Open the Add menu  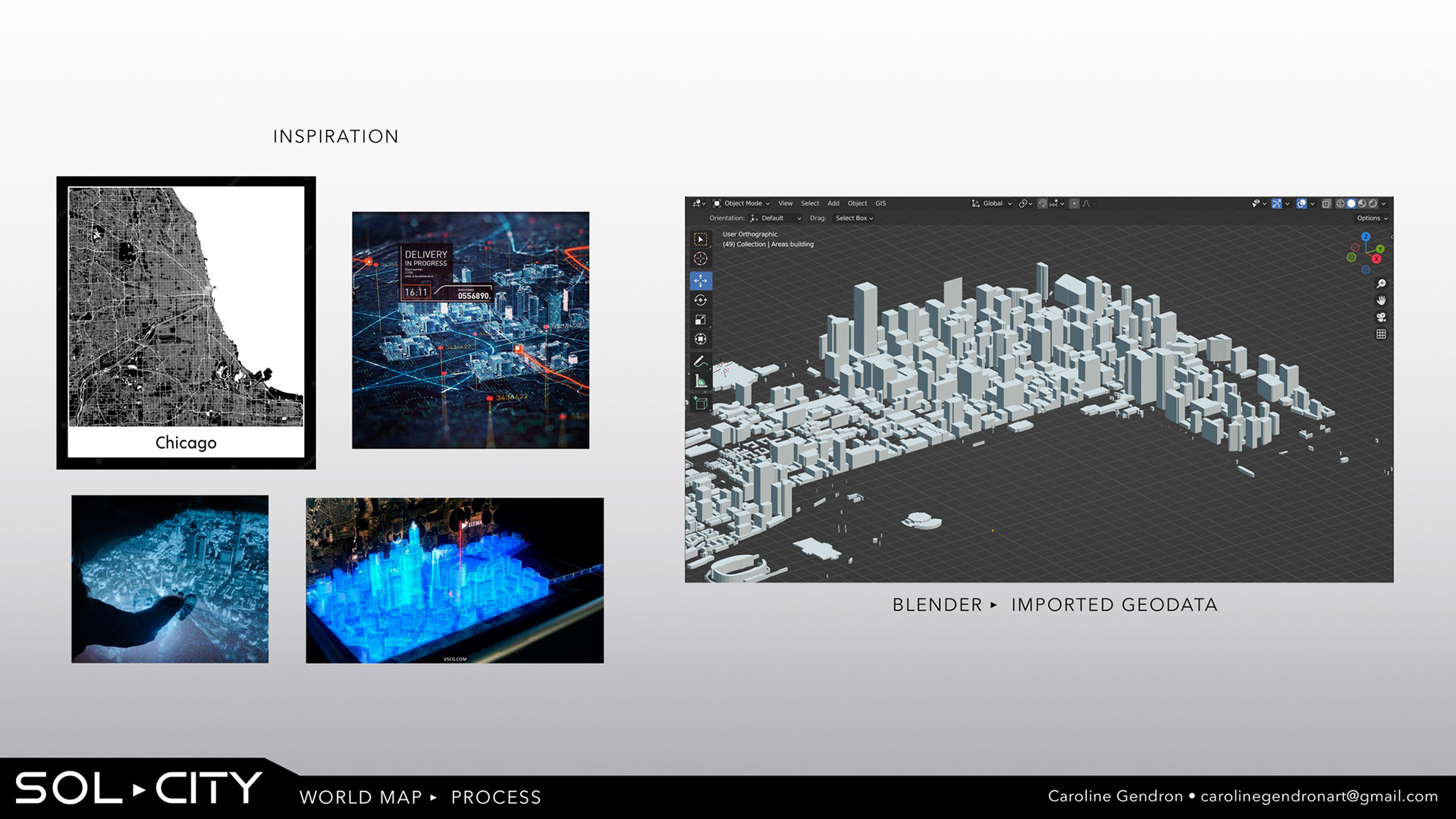pyautogui.click(x=833, y=203)
